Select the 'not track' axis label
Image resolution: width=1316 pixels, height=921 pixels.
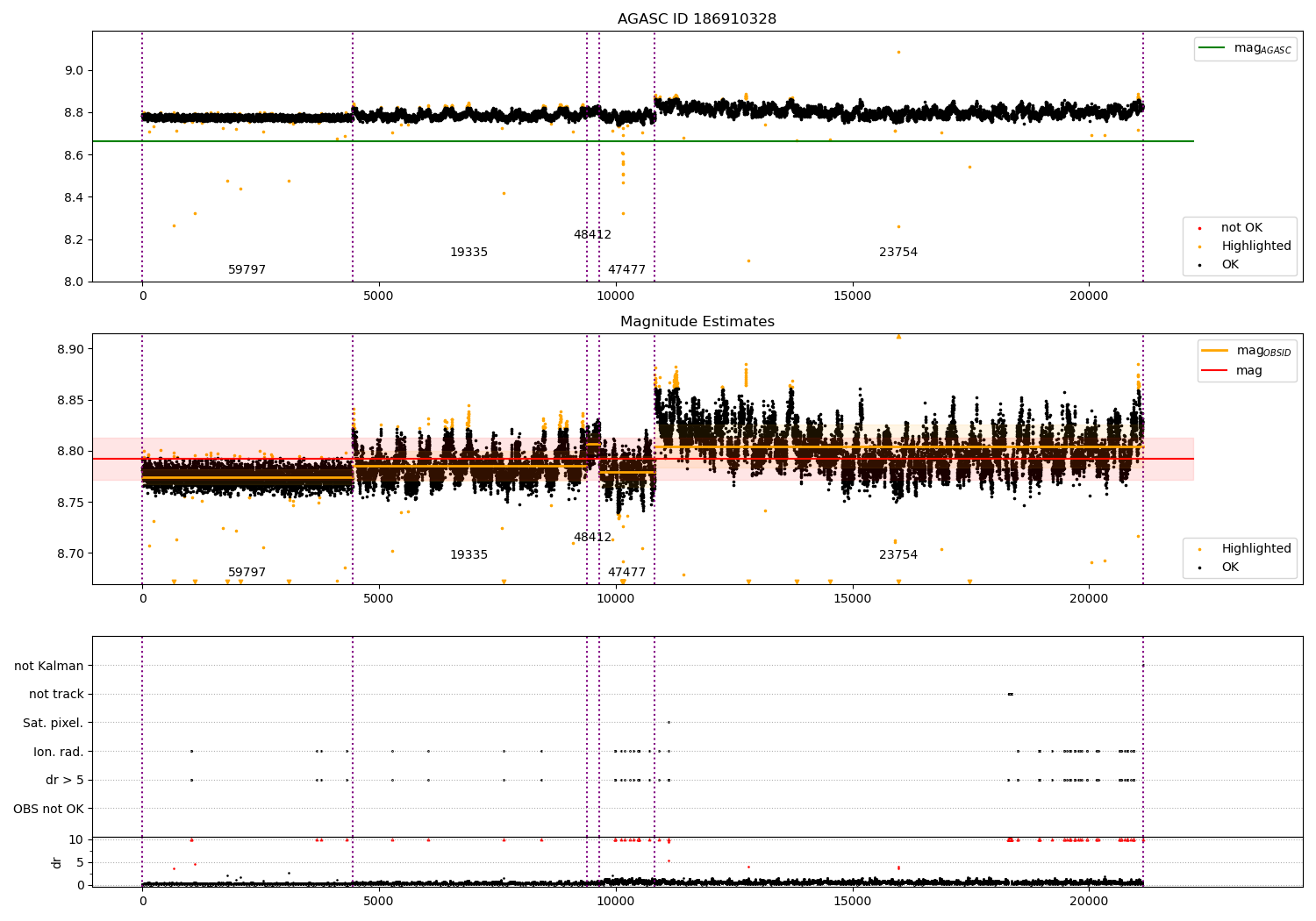[56, 695]
